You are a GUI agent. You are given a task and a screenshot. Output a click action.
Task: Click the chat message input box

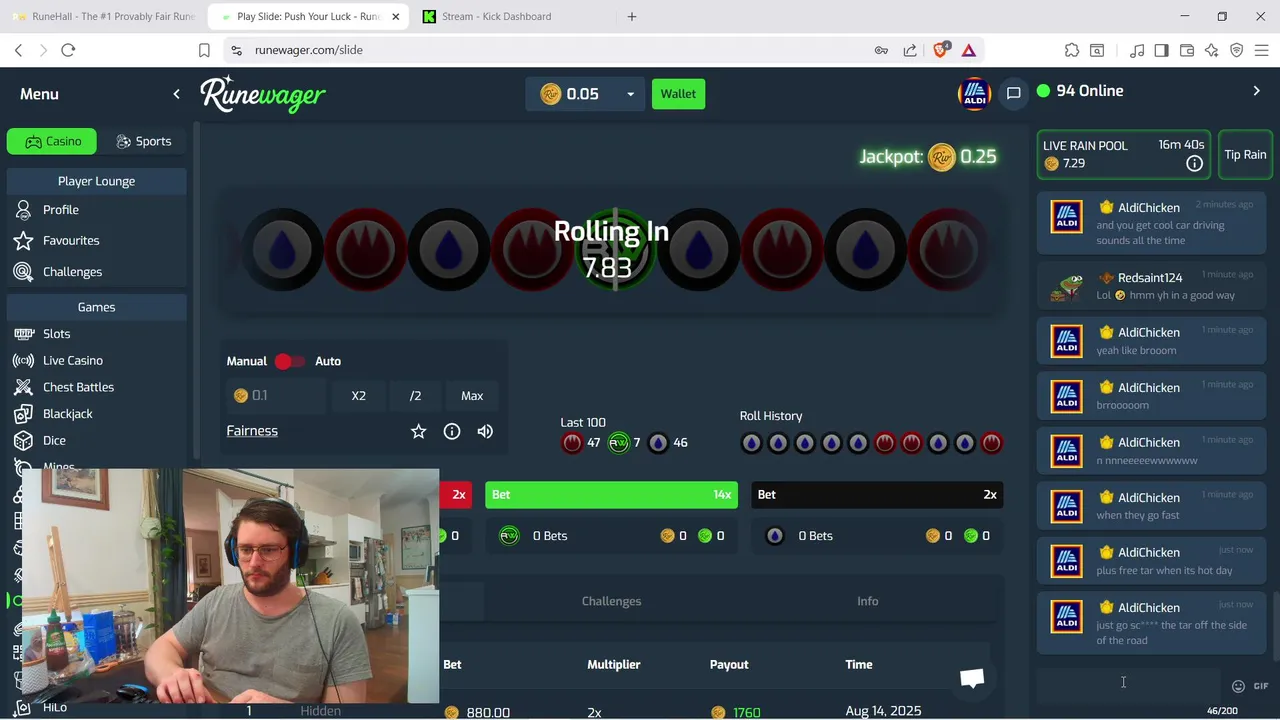click(1129, 685)
